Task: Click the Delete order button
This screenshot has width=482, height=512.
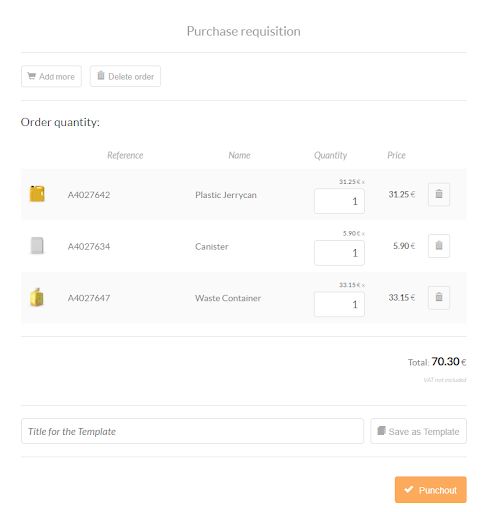Action: pyautogui.click(x=125, y=76)
